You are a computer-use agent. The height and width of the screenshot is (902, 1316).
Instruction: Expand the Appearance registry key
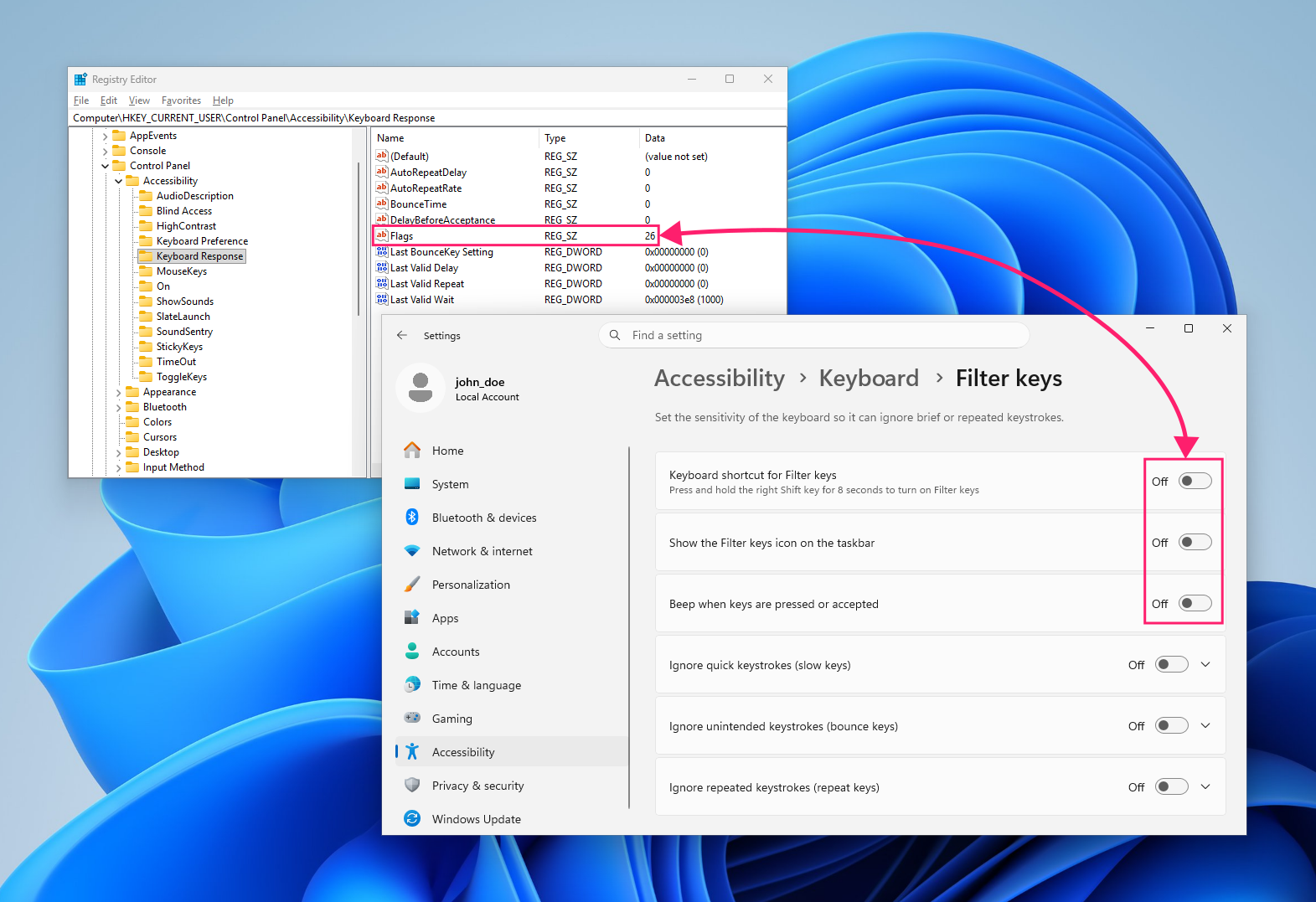coord(119,392)
